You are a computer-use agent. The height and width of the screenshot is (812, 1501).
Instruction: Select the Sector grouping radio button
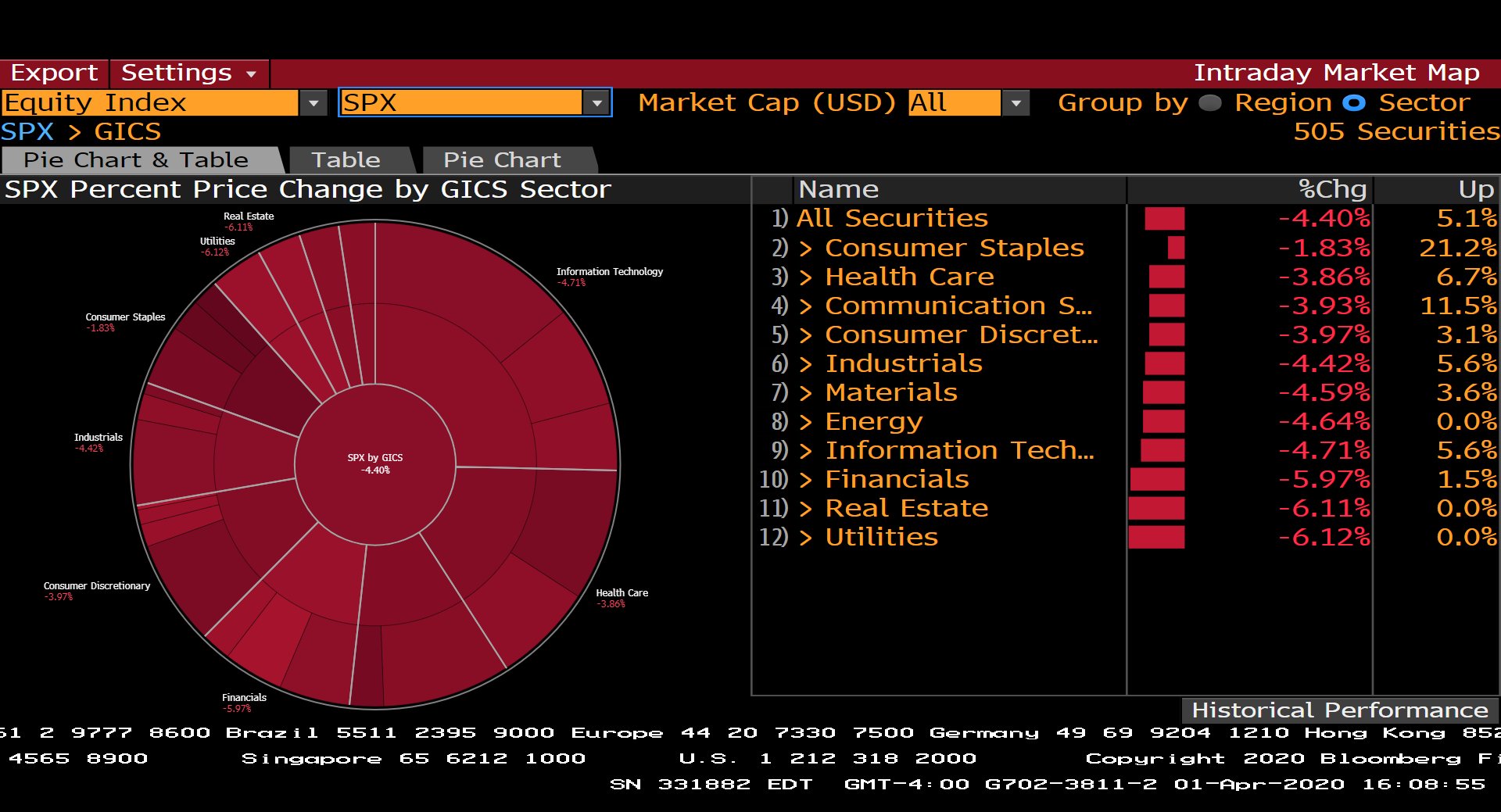pyautogui.click(x=1355, y=102)
